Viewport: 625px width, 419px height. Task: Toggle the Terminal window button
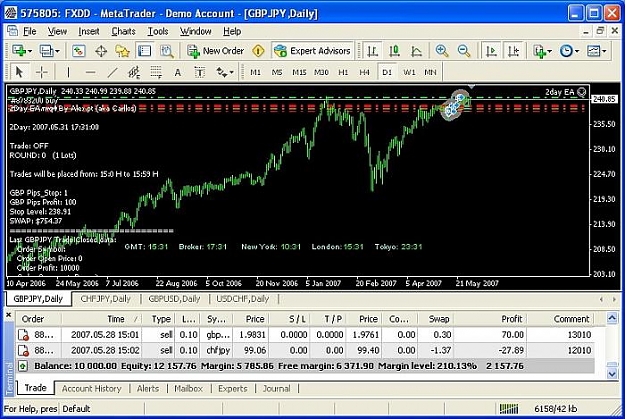click(144, 51)
